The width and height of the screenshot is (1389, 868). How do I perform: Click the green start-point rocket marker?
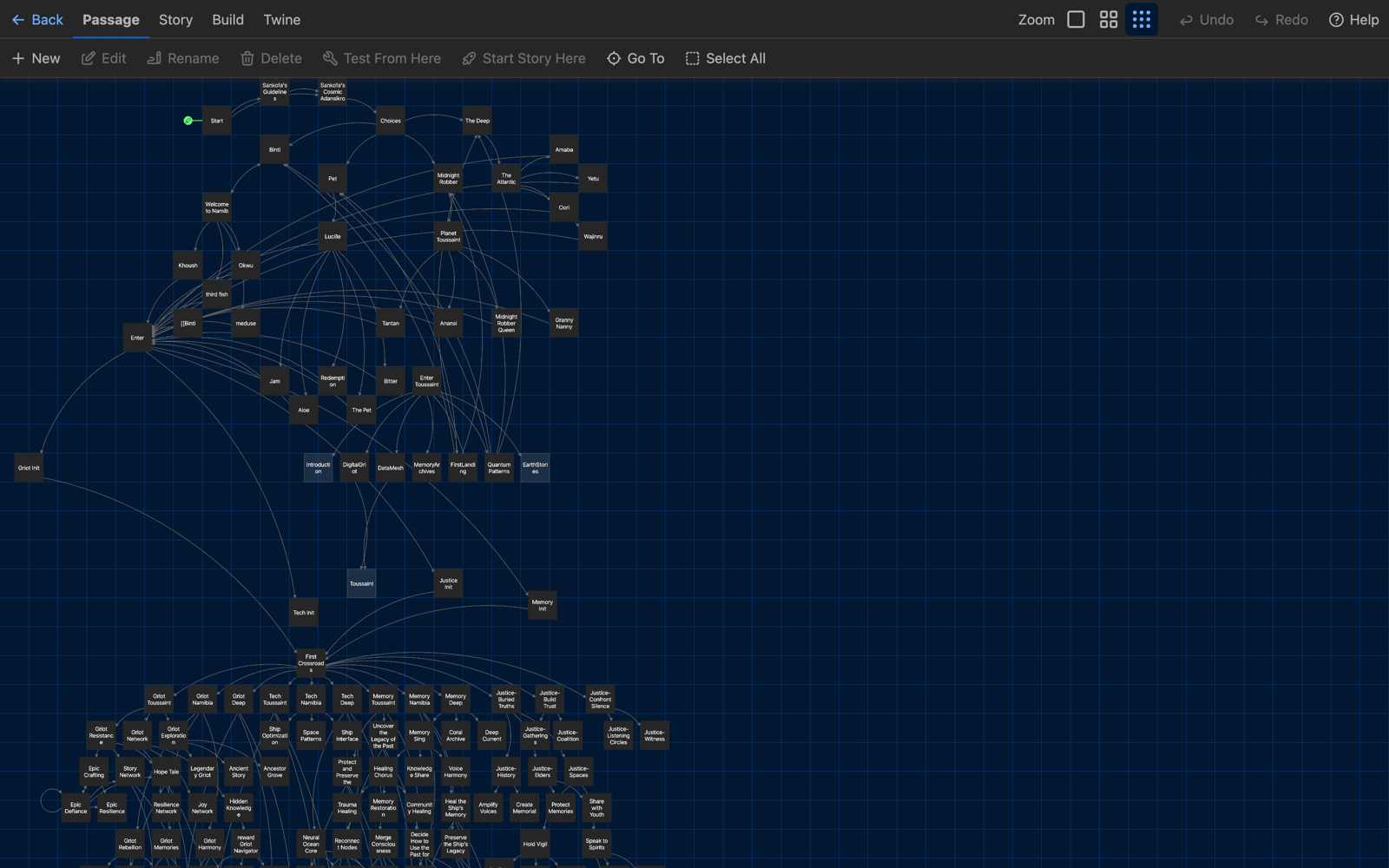(x=188, y=121)
